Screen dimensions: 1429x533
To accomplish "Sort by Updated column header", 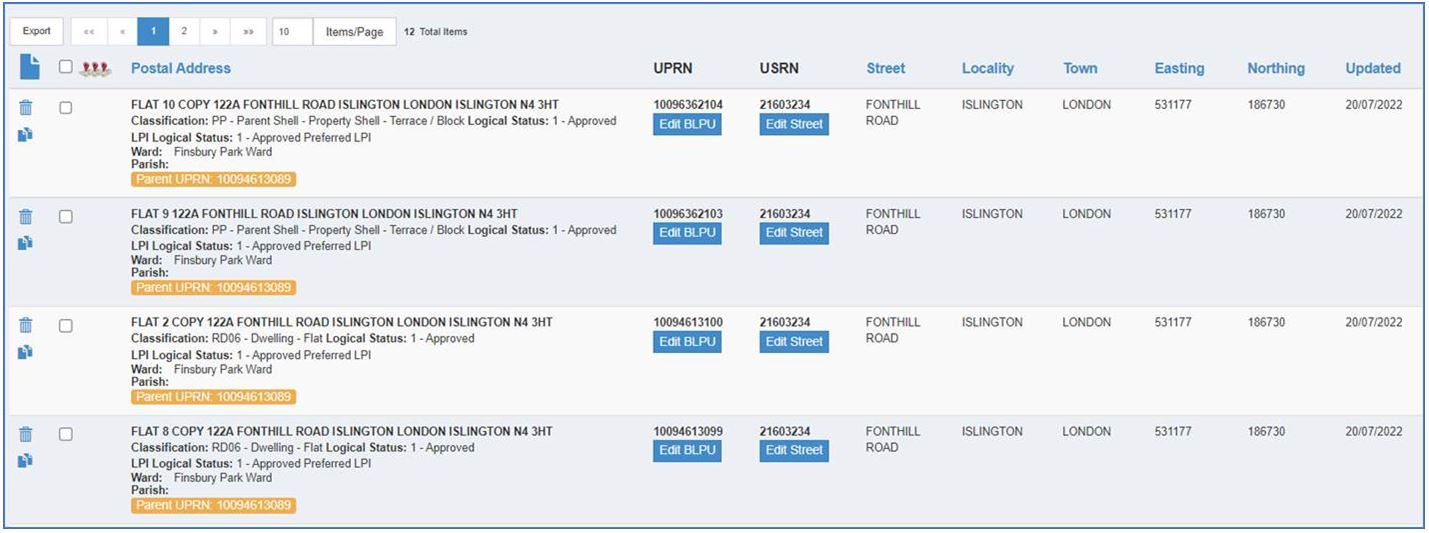I will [1373, 68].
